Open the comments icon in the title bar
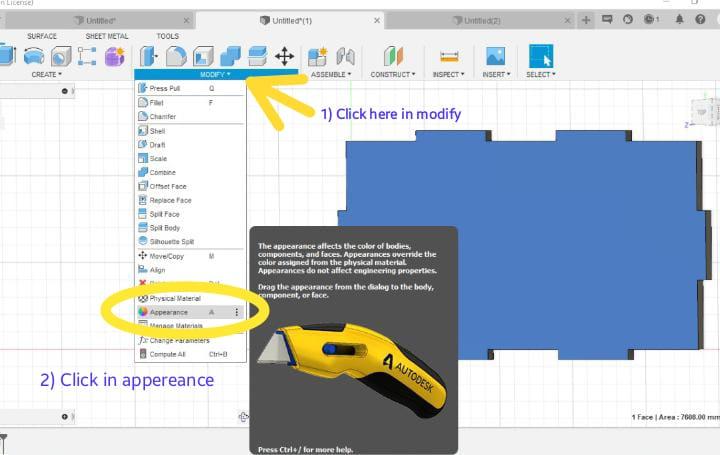 coord(607,19)
